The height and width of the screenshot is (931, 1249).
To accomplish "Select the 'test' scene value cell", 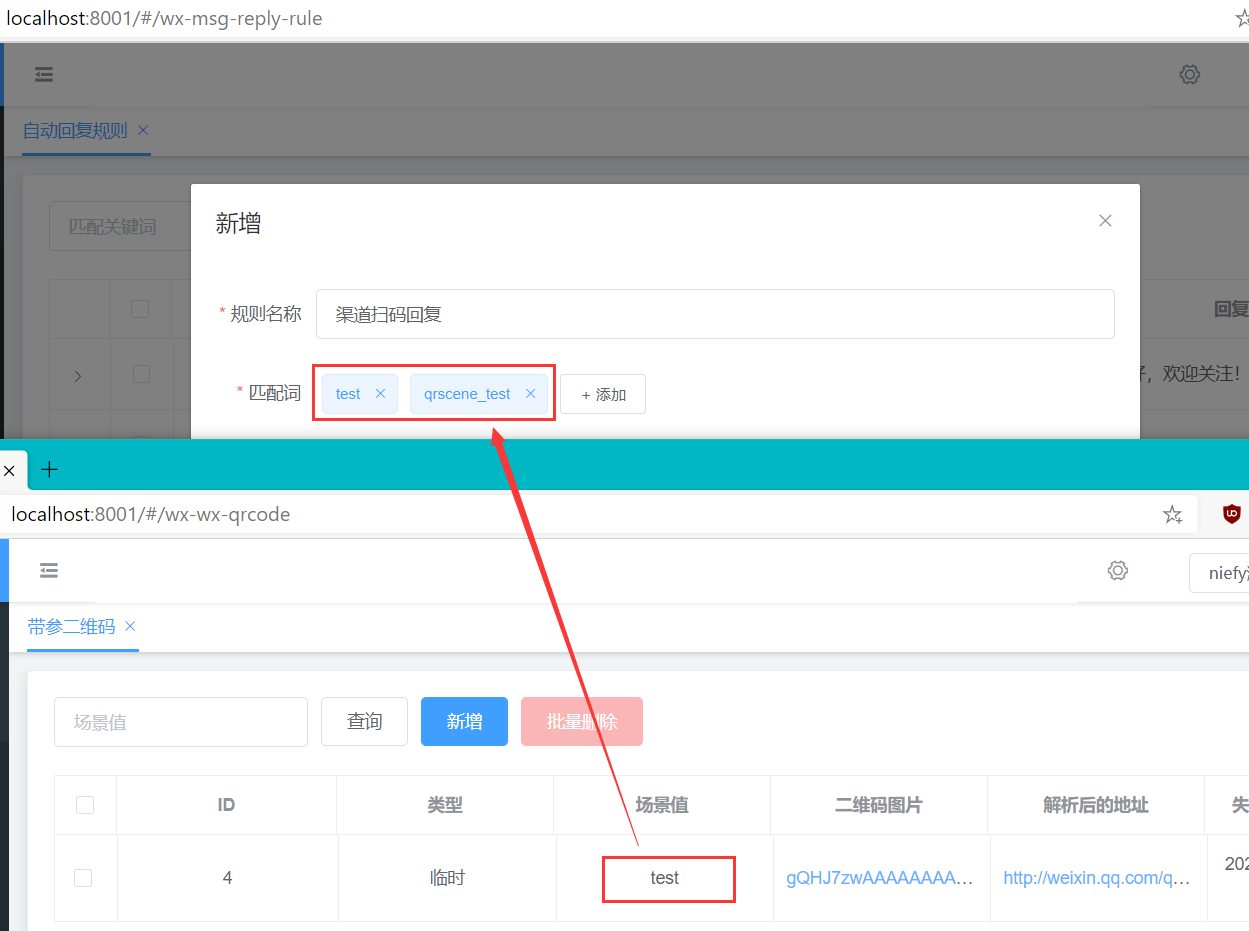I will [x=665, y=878].
